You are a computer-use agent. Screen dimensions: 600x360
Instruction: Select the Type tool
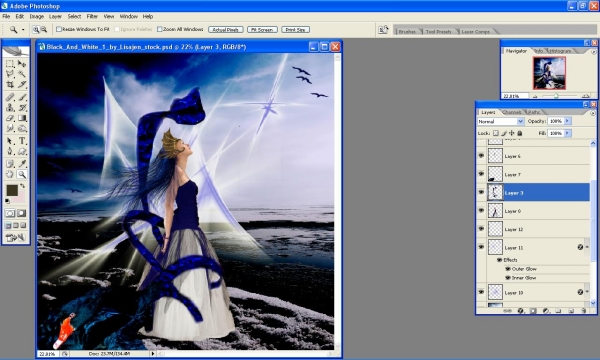pos(22,141)
